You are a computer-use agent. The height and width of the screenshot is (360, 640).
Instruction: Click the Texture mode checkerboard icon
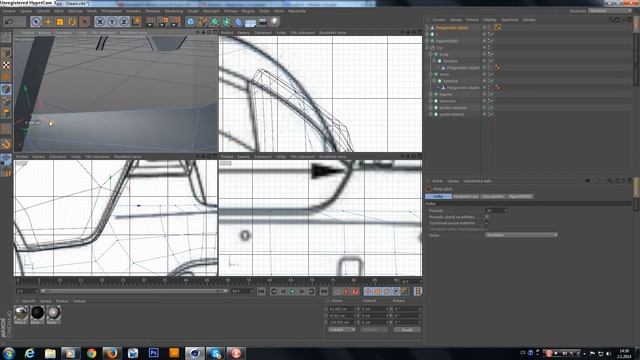(6, 65)
